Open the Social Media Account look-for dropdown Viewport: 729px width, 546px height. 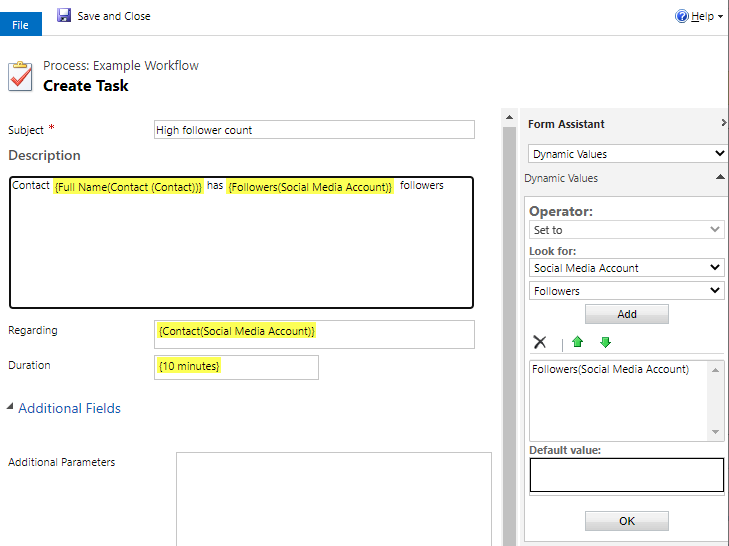(626, 268)
